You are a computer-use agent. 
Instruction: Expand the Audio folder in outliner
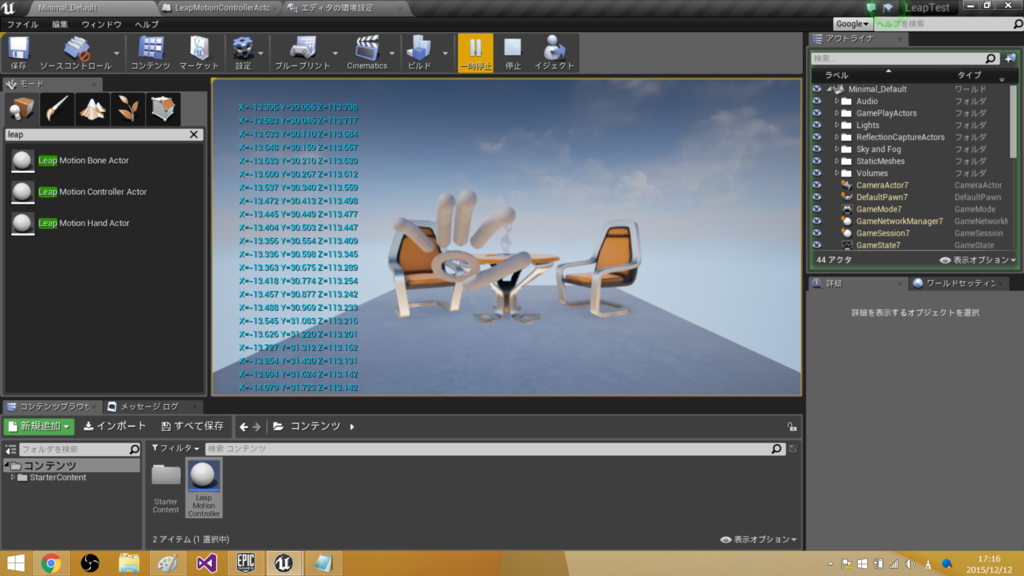click(x=837, y=101)
